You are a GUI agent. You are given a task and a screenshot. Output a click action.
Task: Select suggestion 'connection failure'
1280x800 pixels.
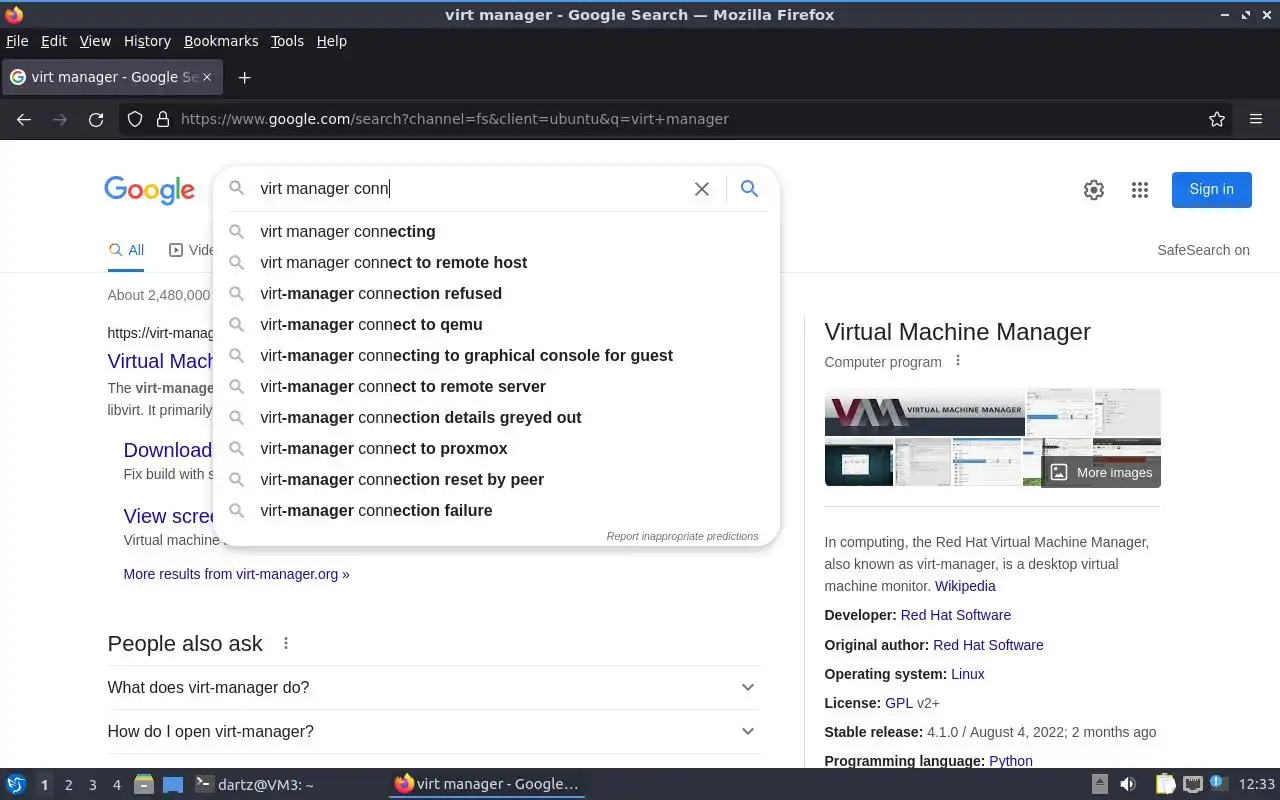point(496,510)
